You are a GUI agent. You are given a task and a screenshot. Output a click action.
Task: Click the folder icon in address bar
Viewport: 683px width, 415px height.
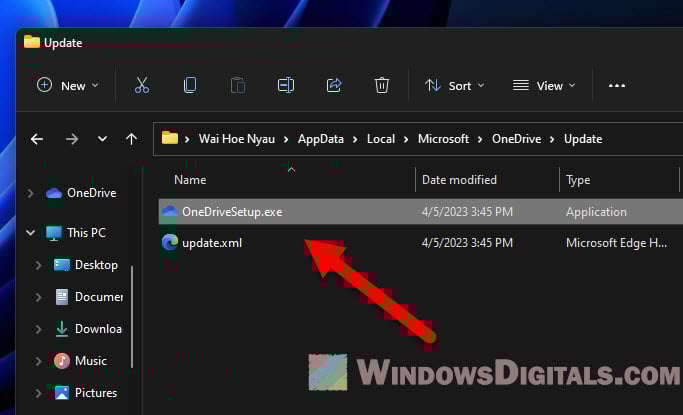point(170,138)
